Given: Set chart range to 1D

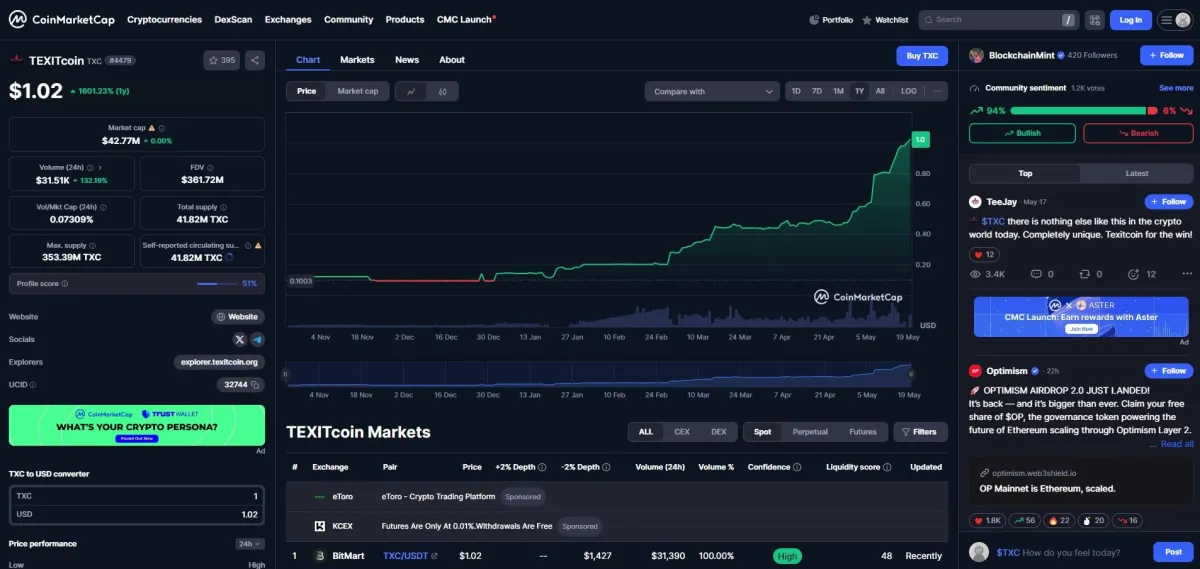Looking at the screenshot, I should click(x=796, y=91).
